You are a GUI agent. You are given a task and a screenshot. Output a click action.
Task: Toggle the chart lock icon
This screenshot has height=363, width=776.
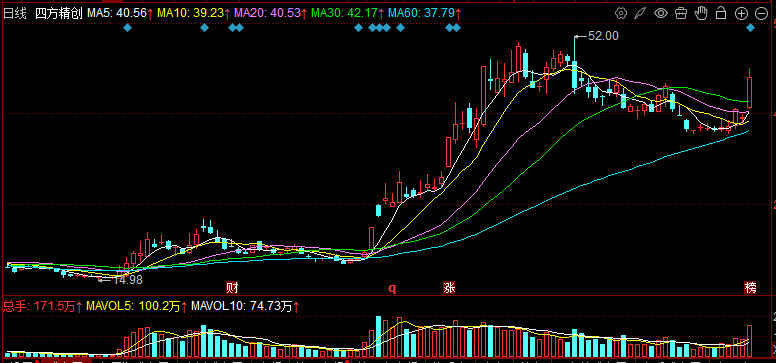tap(721, 13)
